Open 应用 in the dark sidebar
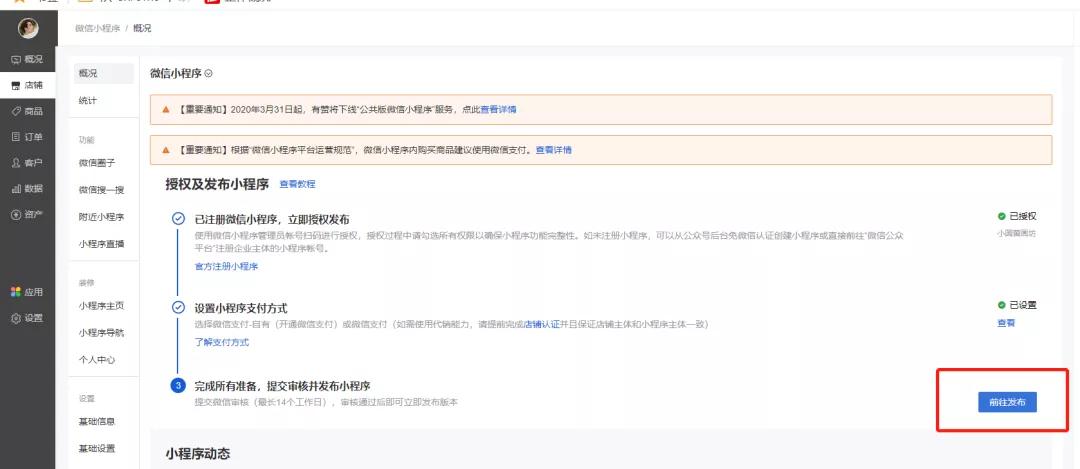 point(28,292)
